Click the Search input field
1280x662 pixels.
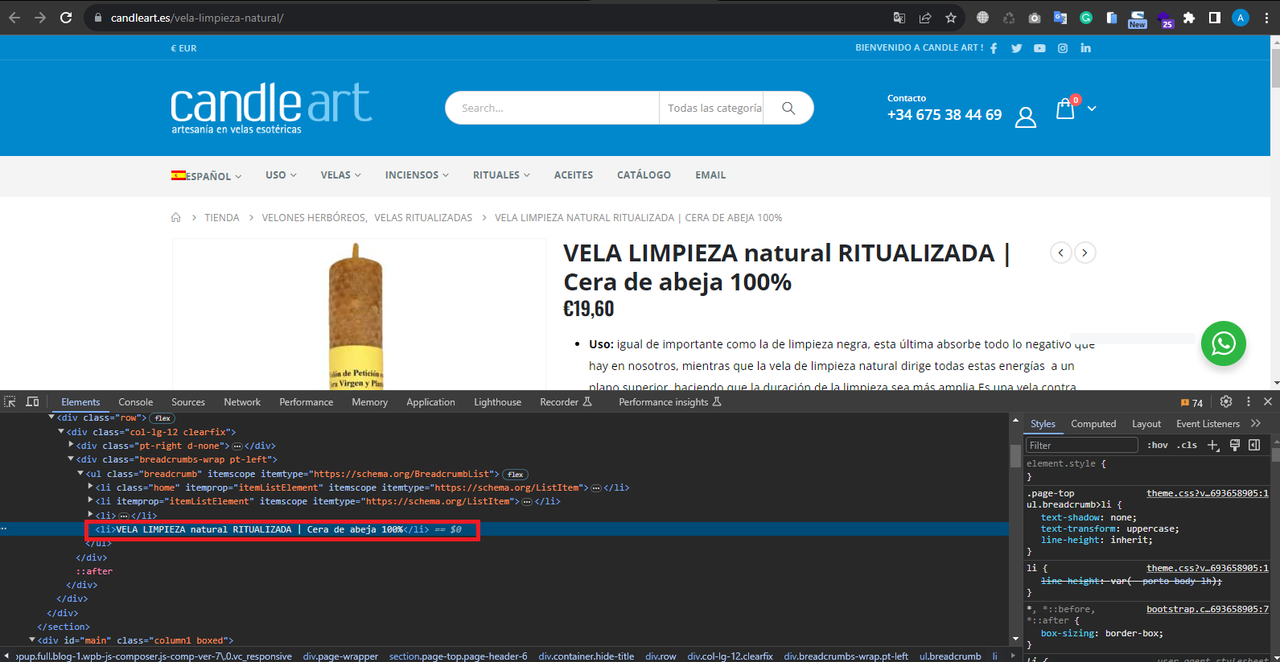[552, 108]
